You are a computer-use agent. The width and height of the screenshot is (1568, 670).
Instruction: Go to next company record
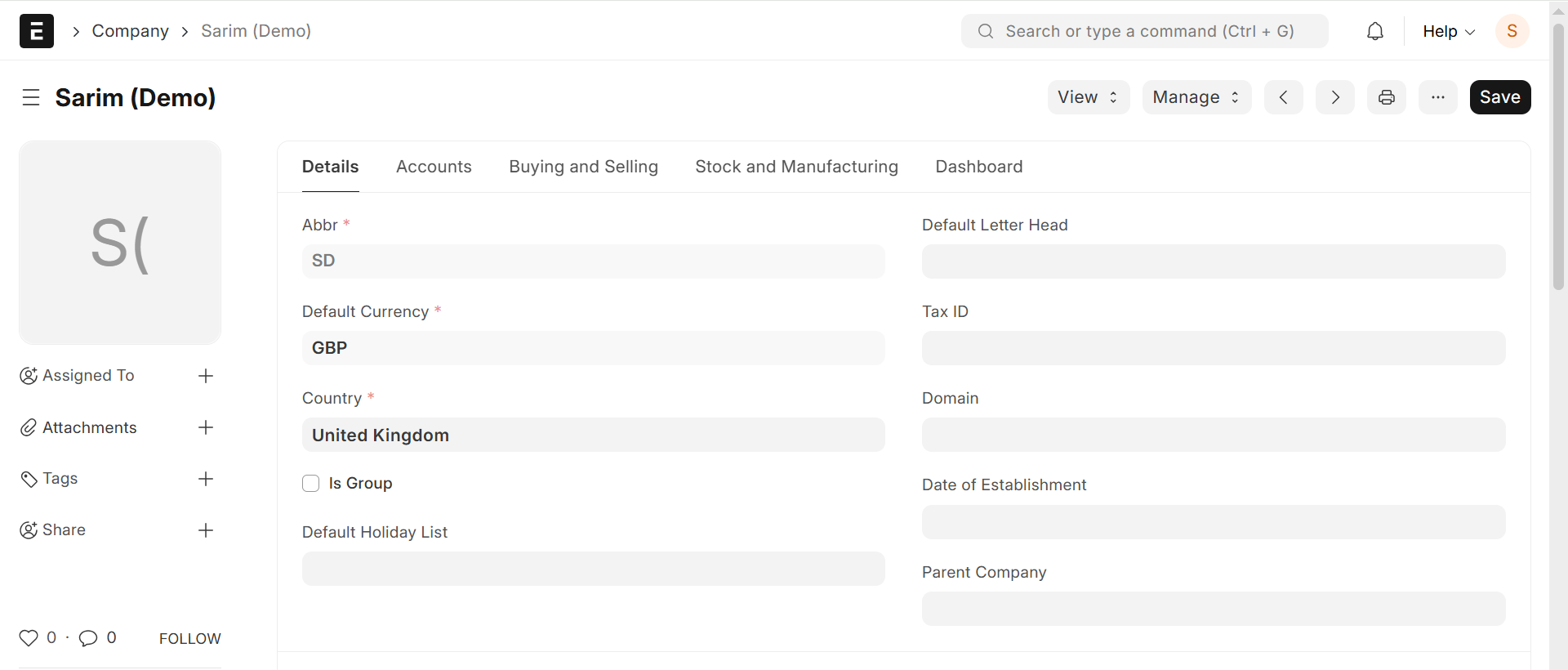coord(1335,97)
